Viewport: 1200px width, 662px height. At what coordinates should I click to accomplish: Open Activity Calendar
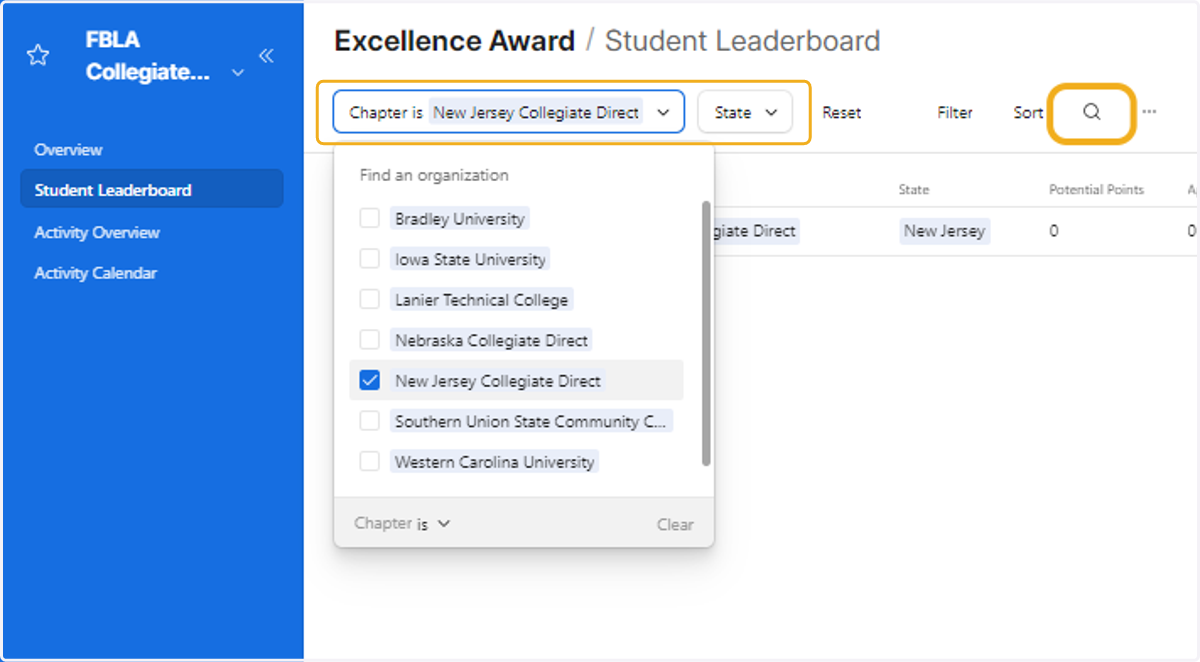coord(96,273)
